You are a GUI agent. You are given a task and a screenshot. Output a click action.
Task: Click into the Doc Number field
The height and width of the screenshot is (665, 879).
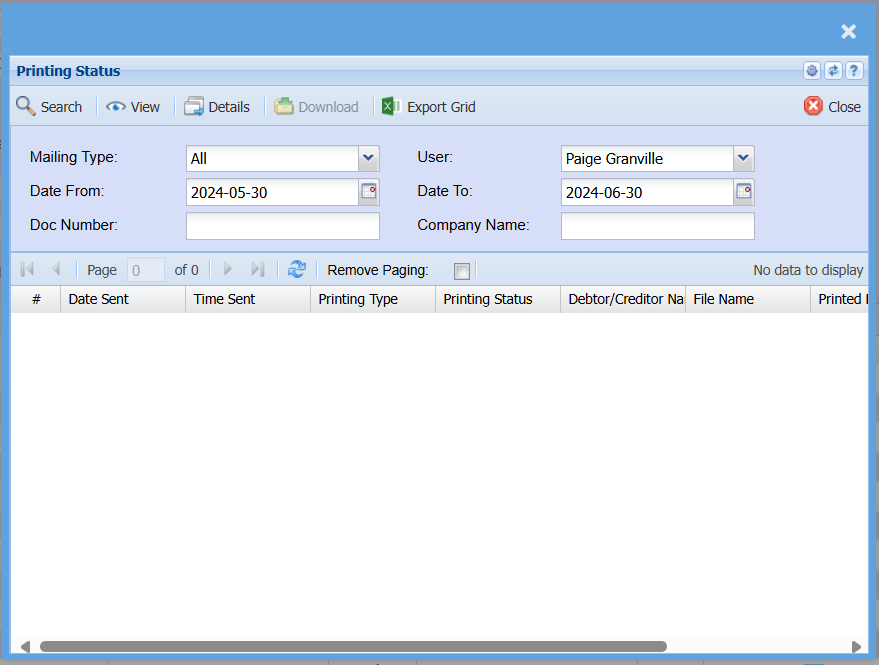click(283, 226)
